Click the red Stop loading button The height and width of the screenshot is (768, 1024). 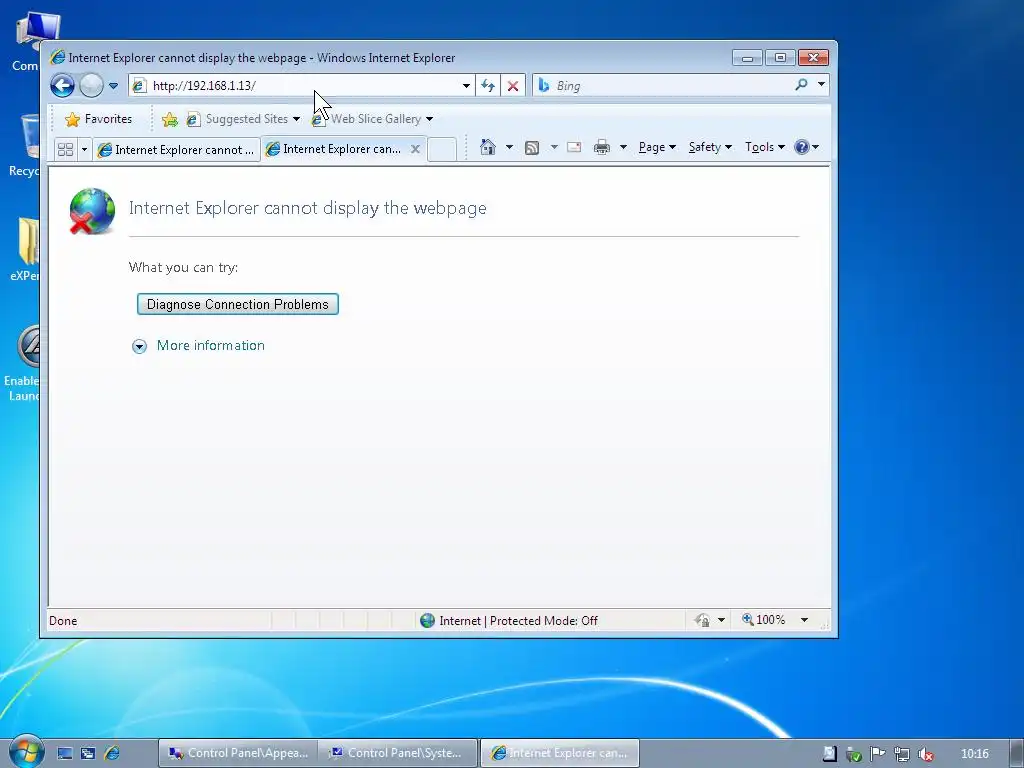point(513,86)
